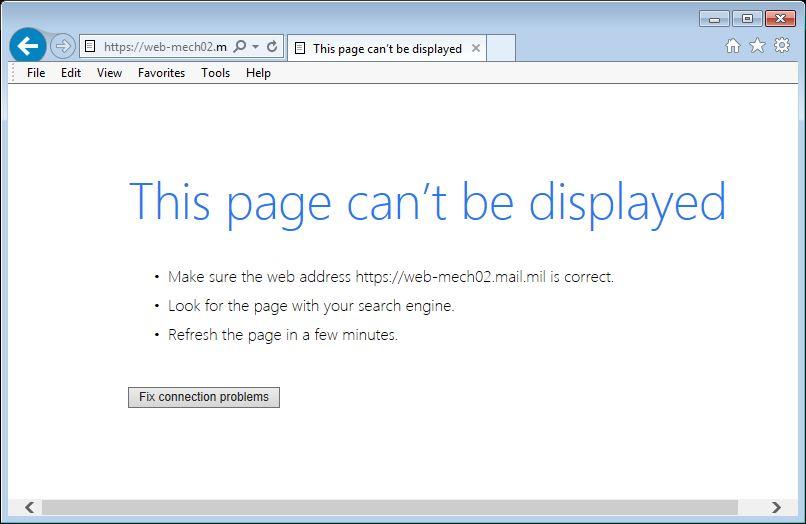
Task: Open the Favorites menu in menu bar
Action: 161,73
